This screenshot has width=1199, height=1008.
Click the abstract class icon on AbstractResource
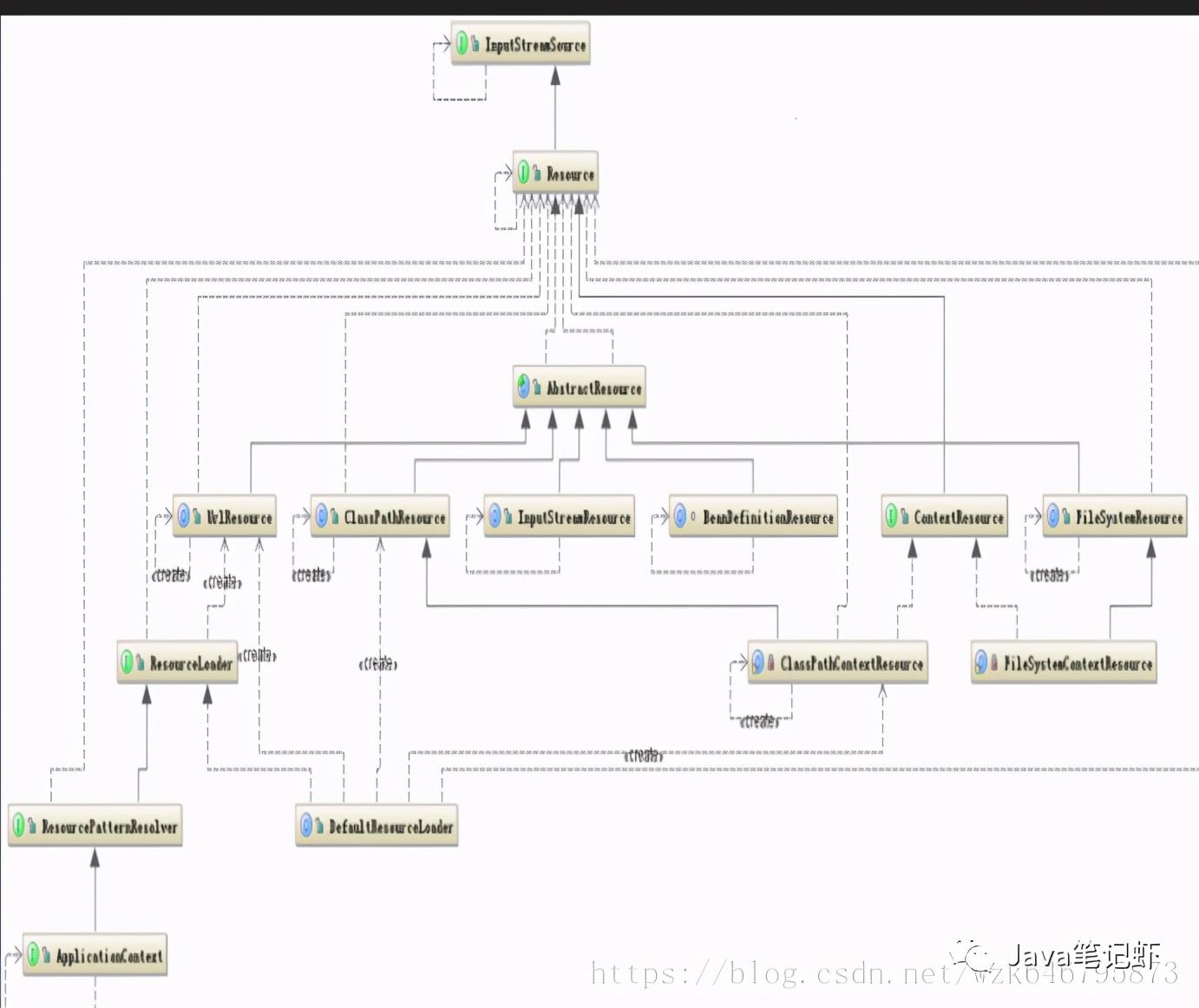(x=524, y=387)
